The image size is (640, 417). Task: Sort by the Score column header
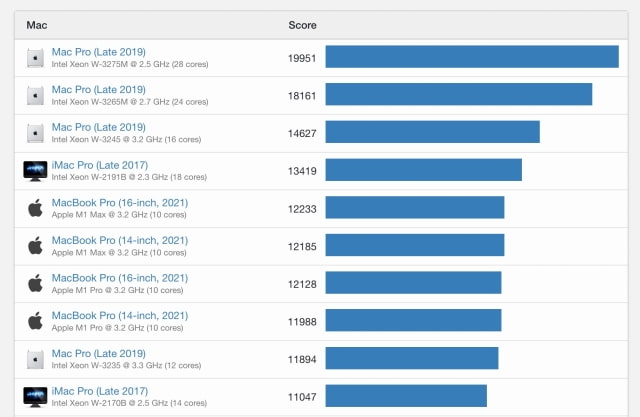(303, 23)
